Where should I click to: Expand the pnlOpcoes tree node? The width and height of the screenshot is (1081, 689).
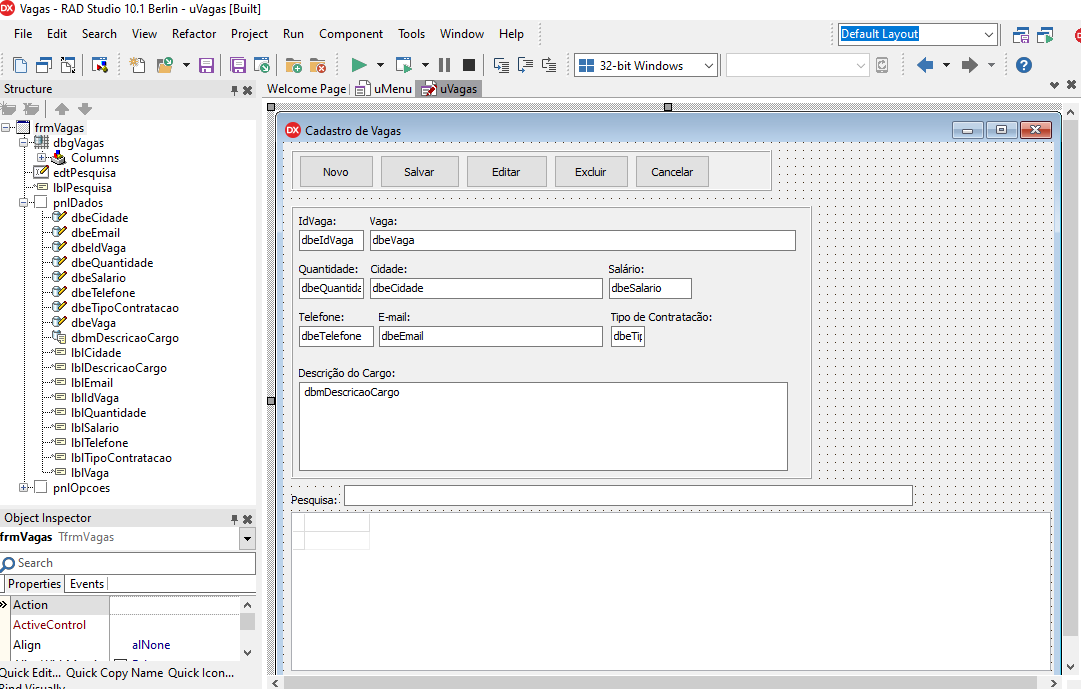click(x=24, y=487)
